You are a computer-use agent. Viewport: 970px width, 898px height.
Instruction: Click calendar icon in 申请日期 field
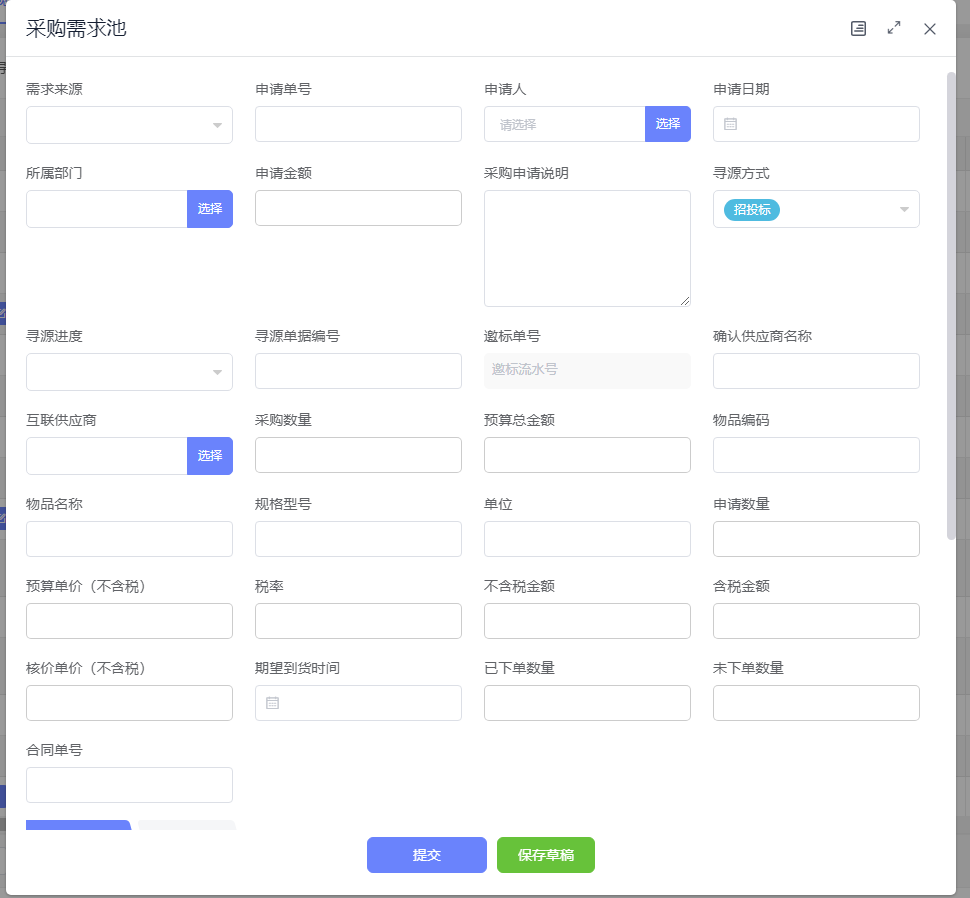tap(731, 125)
